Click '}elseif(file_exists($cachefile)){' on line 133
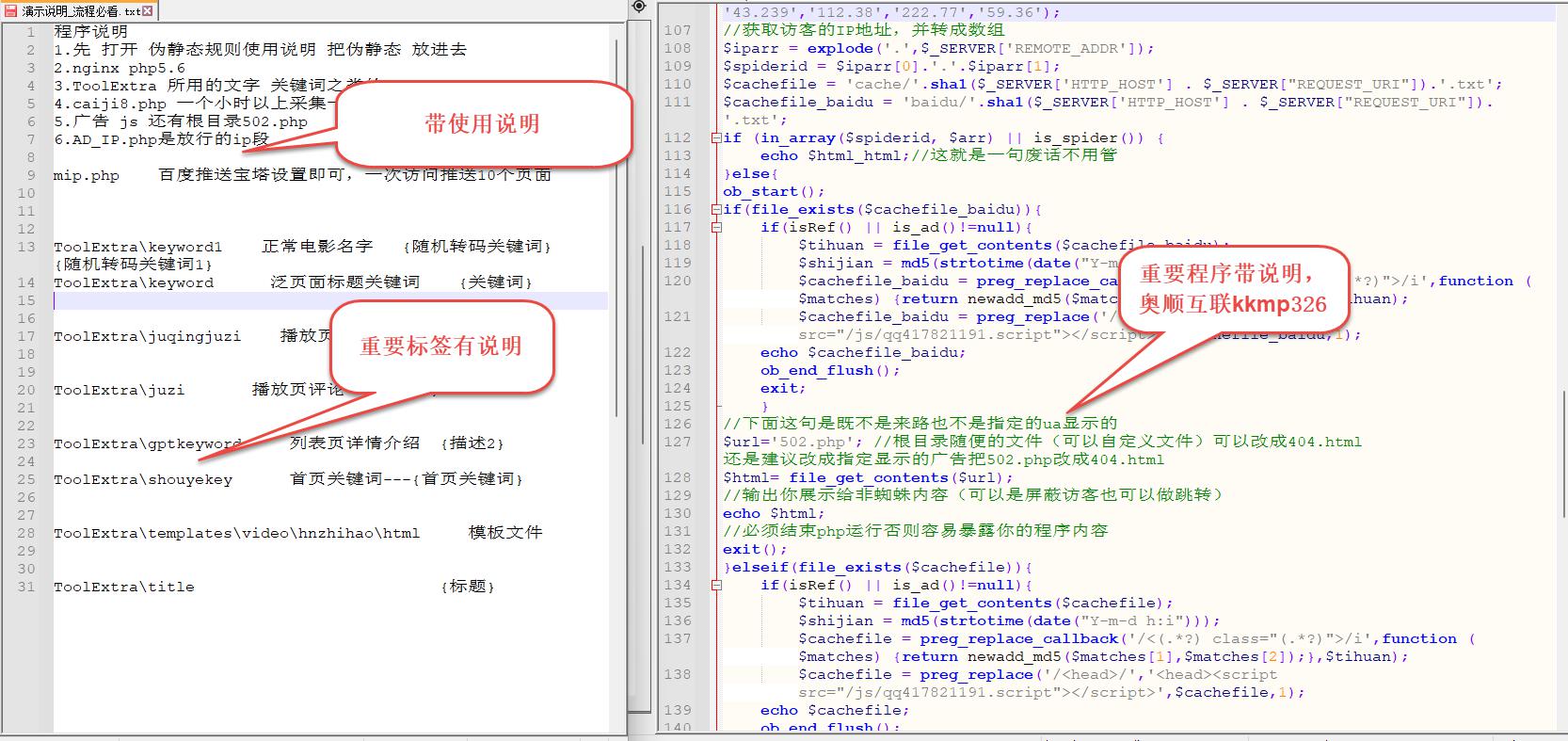1568x741 pixels. pos(878,567)
